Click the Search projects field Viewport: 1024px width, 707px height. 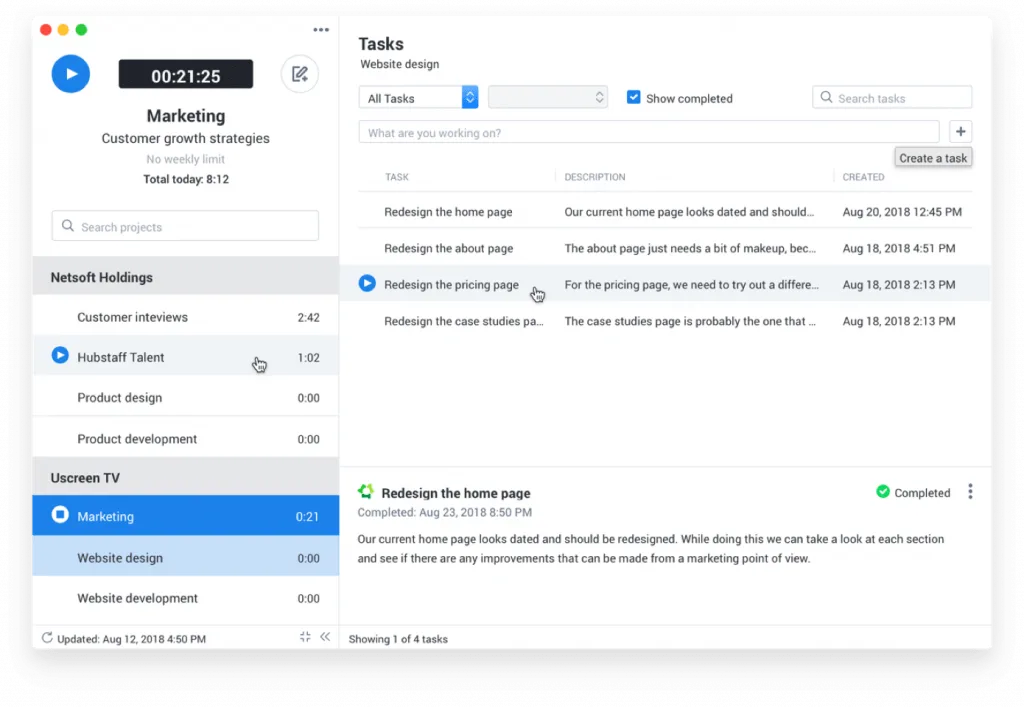coord(185,226)
